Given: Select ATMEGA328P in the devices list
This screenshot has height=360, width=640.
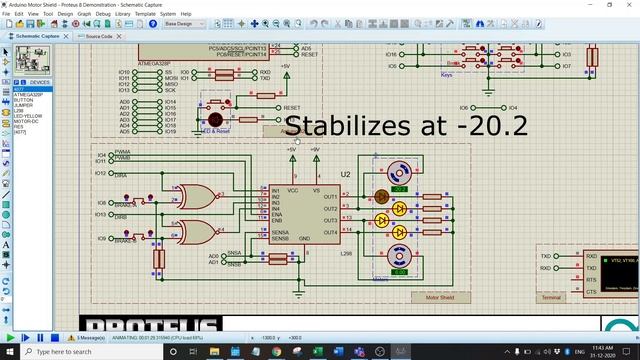Looking at the screenshot, I should coord(28,95).
